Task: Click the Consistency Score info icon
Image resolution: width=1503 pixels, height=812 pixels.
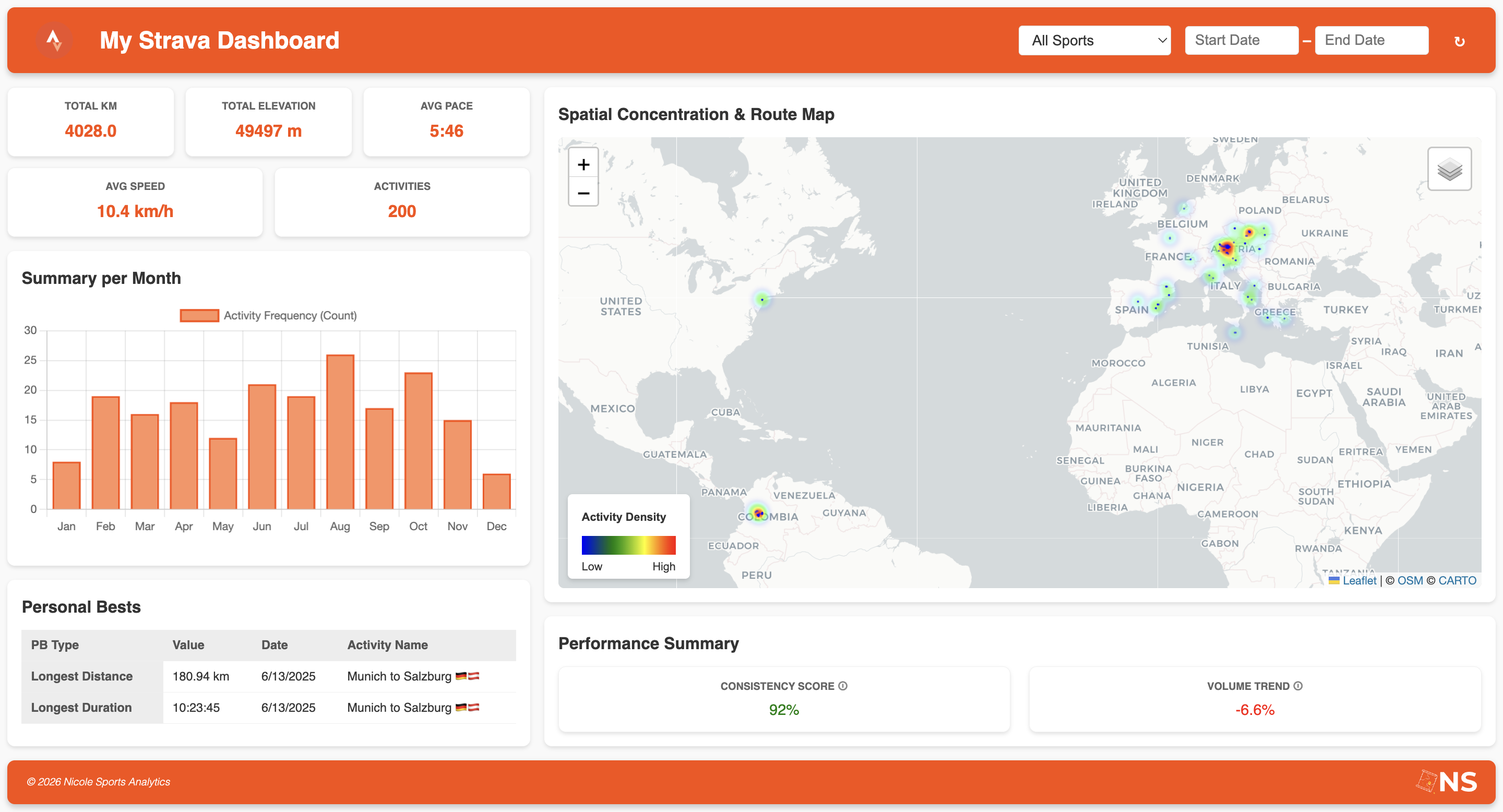Action: (843, 686)
